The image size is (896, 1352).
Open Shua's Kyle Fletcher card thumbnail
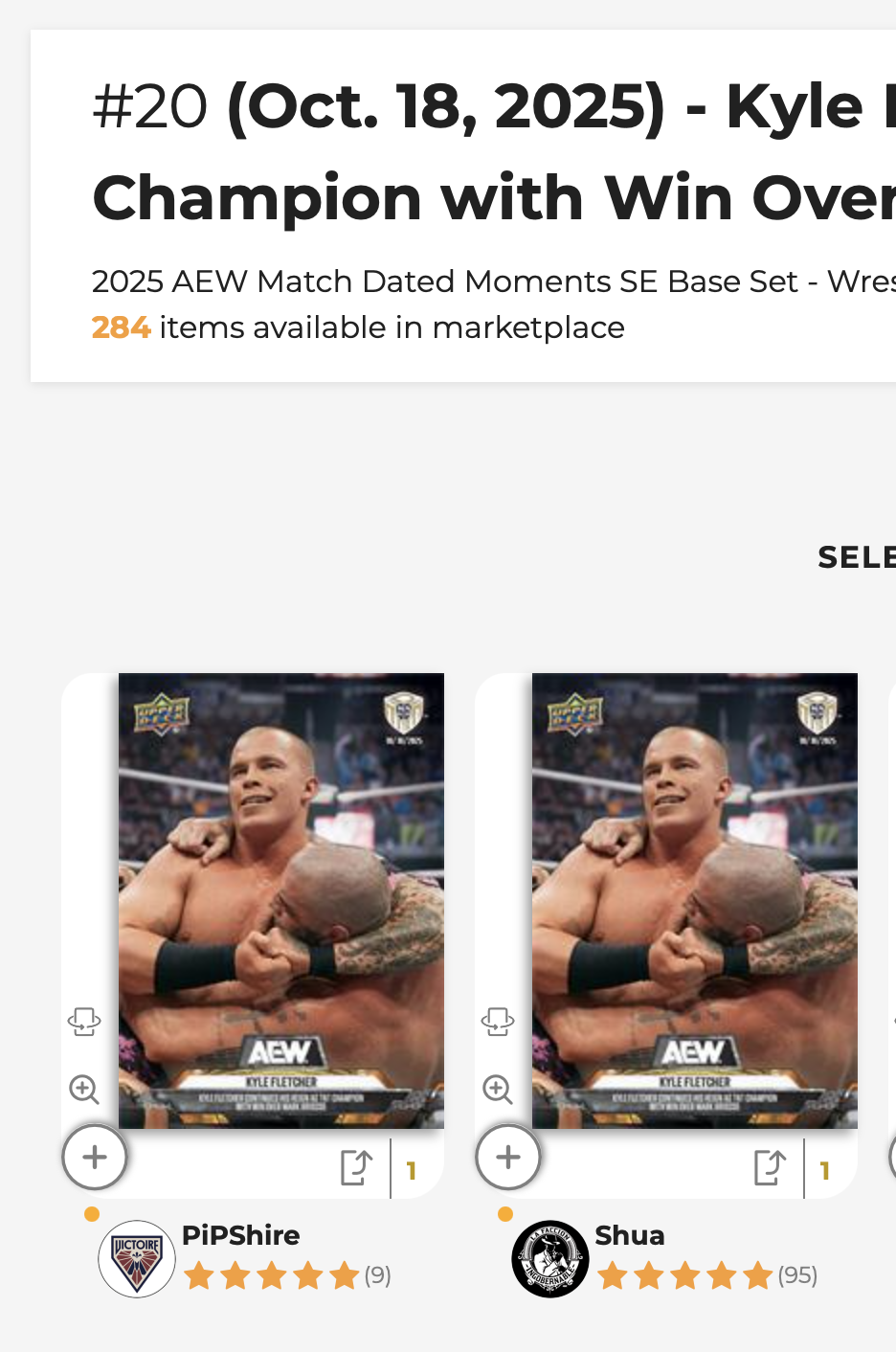tap(694, 900)
